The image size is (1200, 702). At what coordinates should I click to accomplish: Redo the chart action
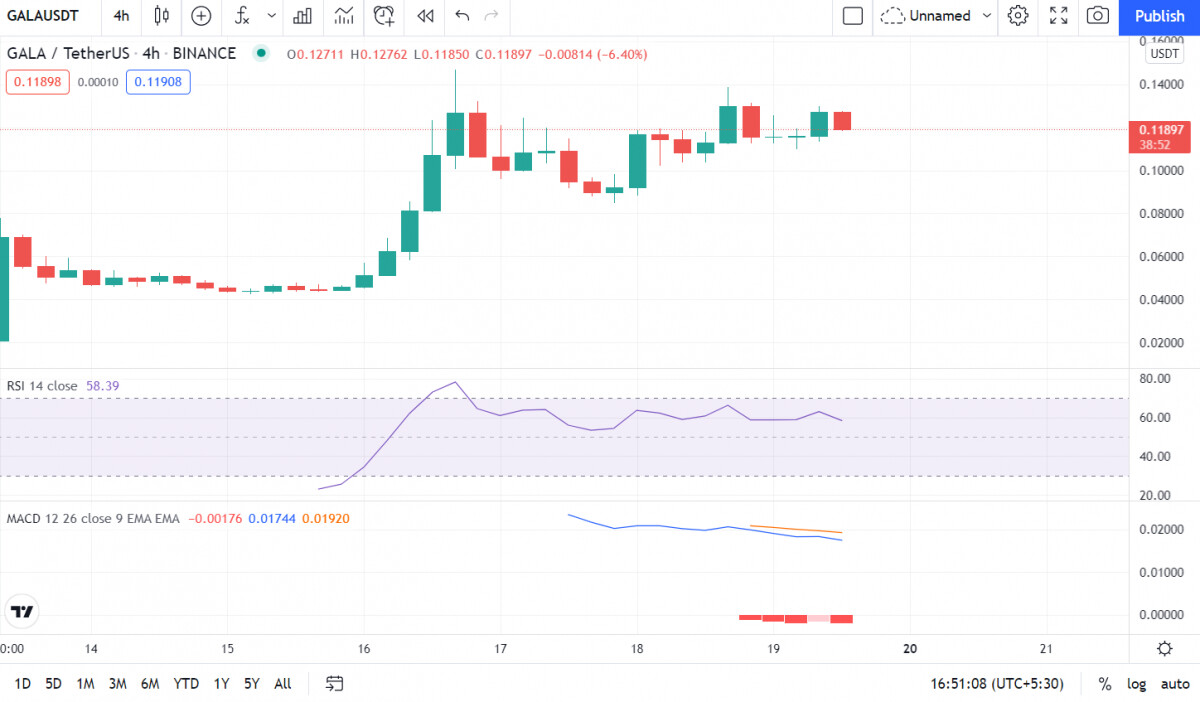coord(491,15)
